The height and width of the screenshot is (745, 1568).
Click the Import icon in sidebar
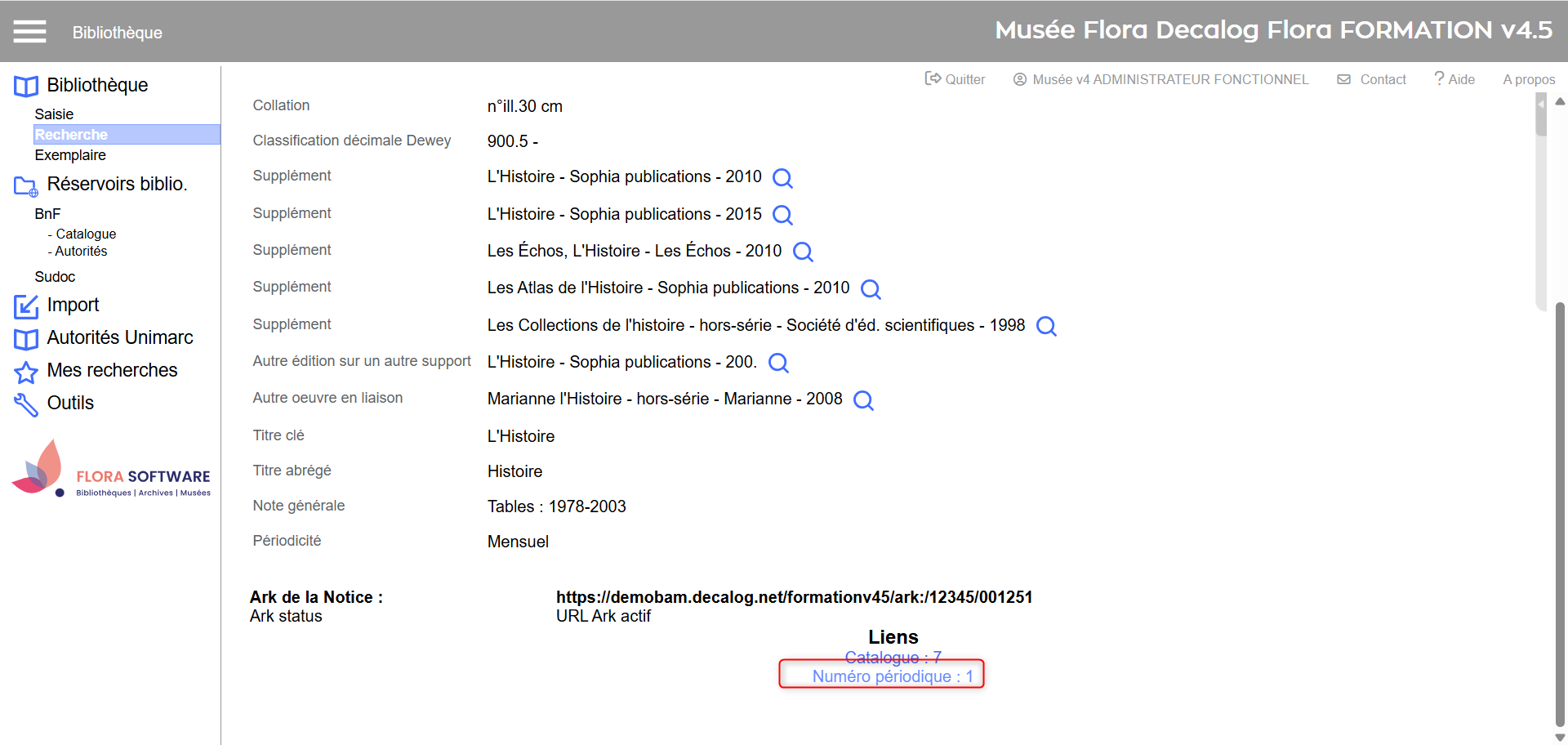tap(26, 306)
